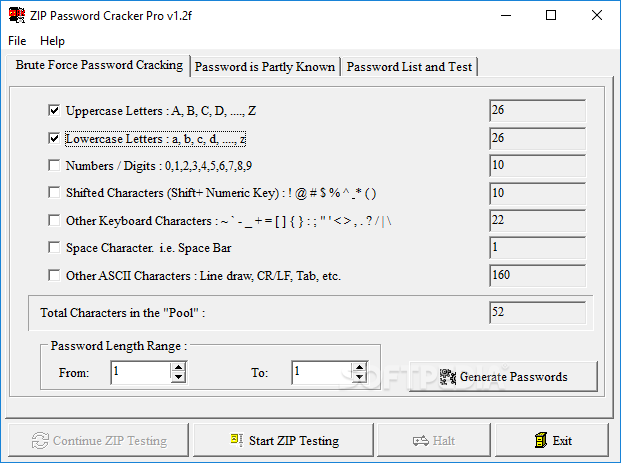Enable the Space Character checkbox
This screenshot has height=463, width=621.
coord(54,248)
